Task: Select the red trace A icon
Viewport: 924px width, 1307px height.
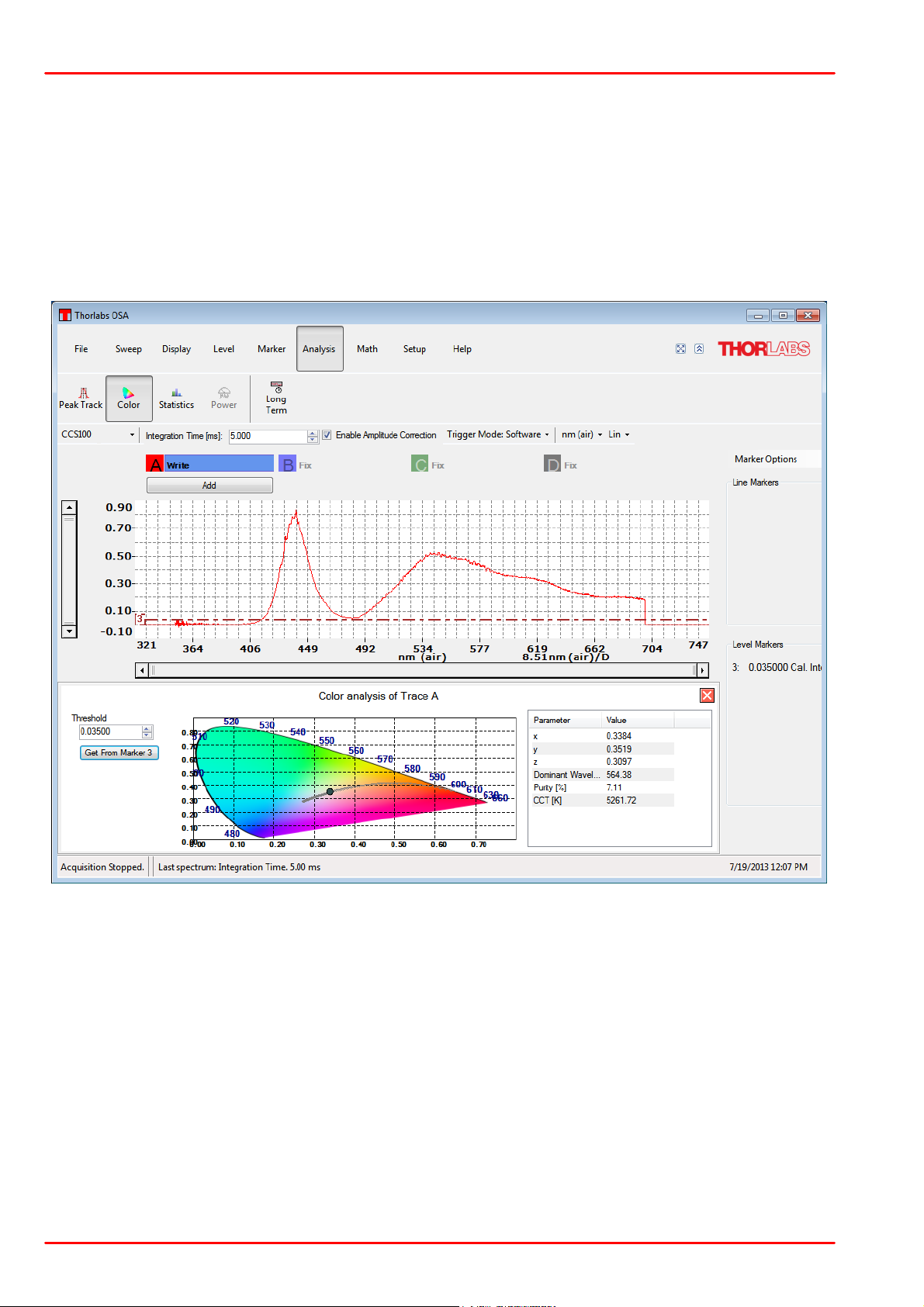Action: pyautogui.click(x=155, y=465)
